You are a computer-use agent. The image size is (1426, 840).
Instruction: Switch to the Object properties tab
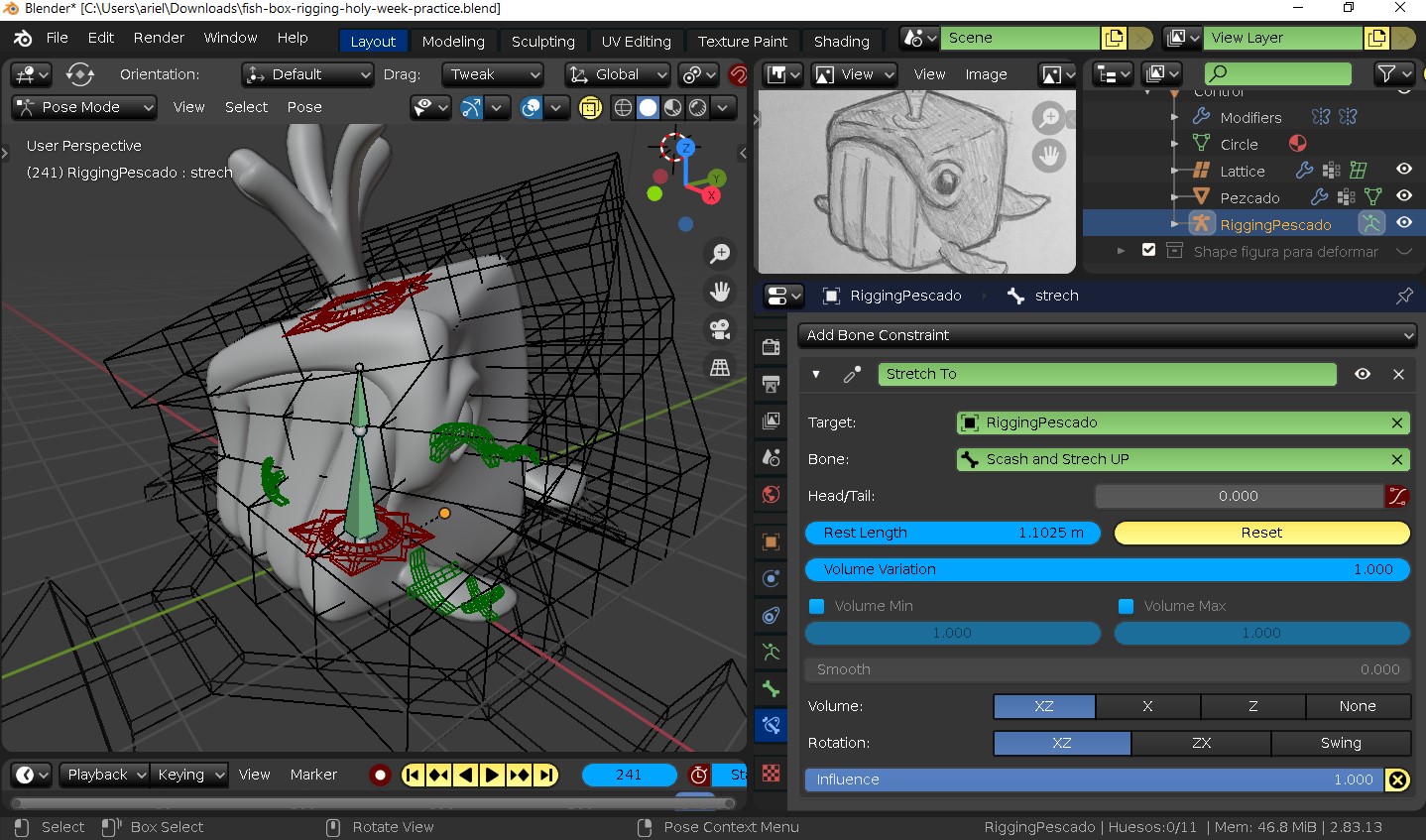coord(771,540)
